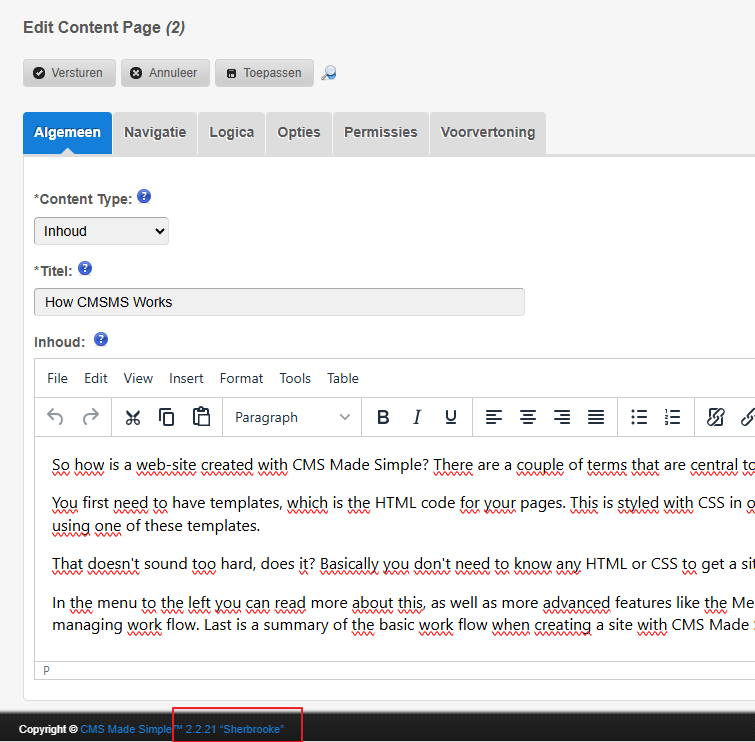Screen dimensions: 755x742
Task: Click the Titel input field
Action: pyautogui.click(x=279, y=302)
